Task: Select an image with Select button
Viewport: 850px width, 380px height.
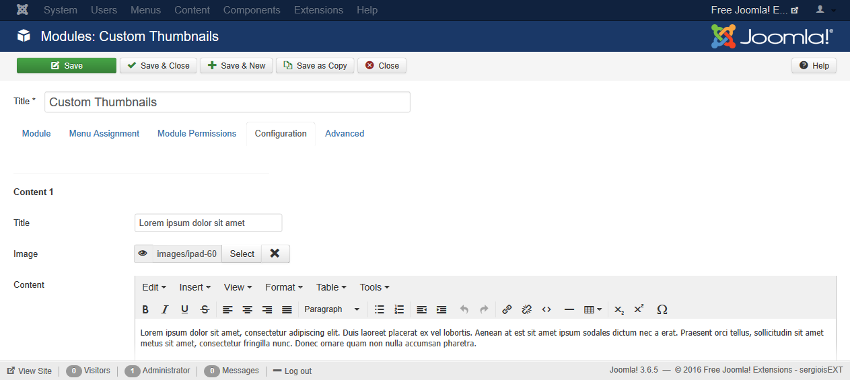Action: tap(242, 254)
